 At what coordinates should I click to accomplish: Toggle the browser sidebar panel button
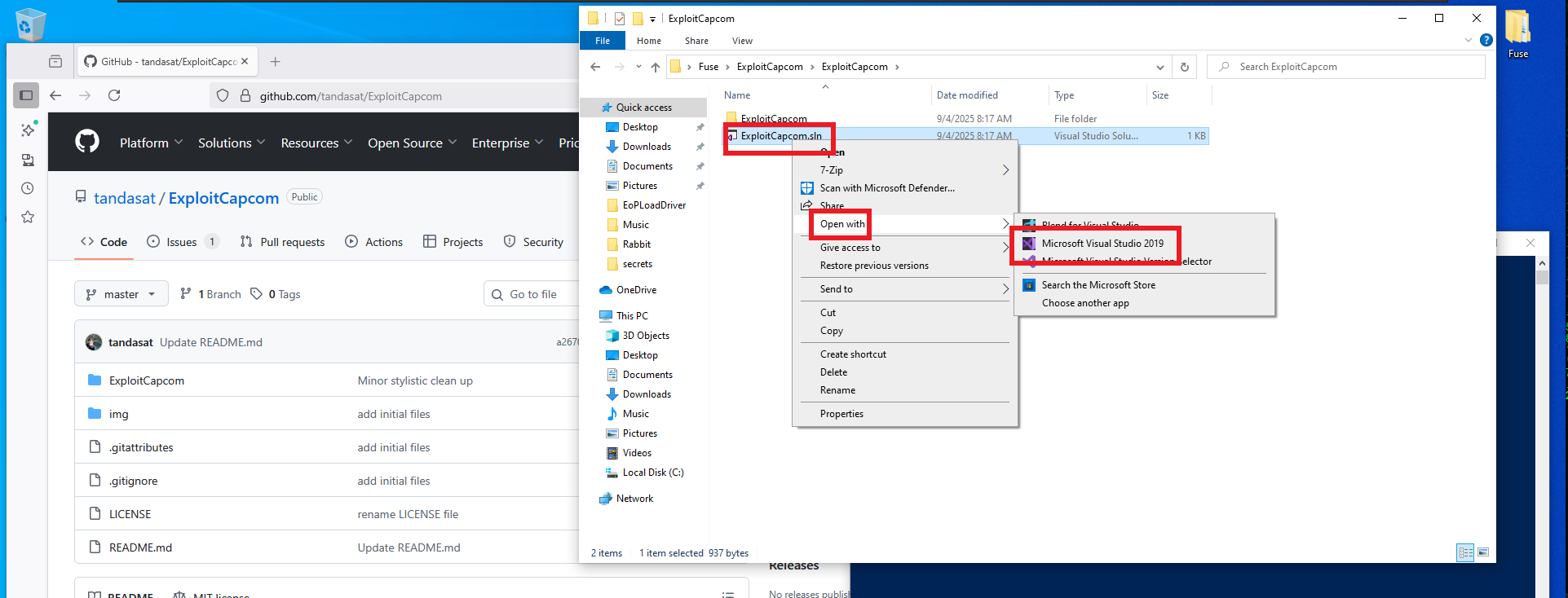[x=26, y=95]
